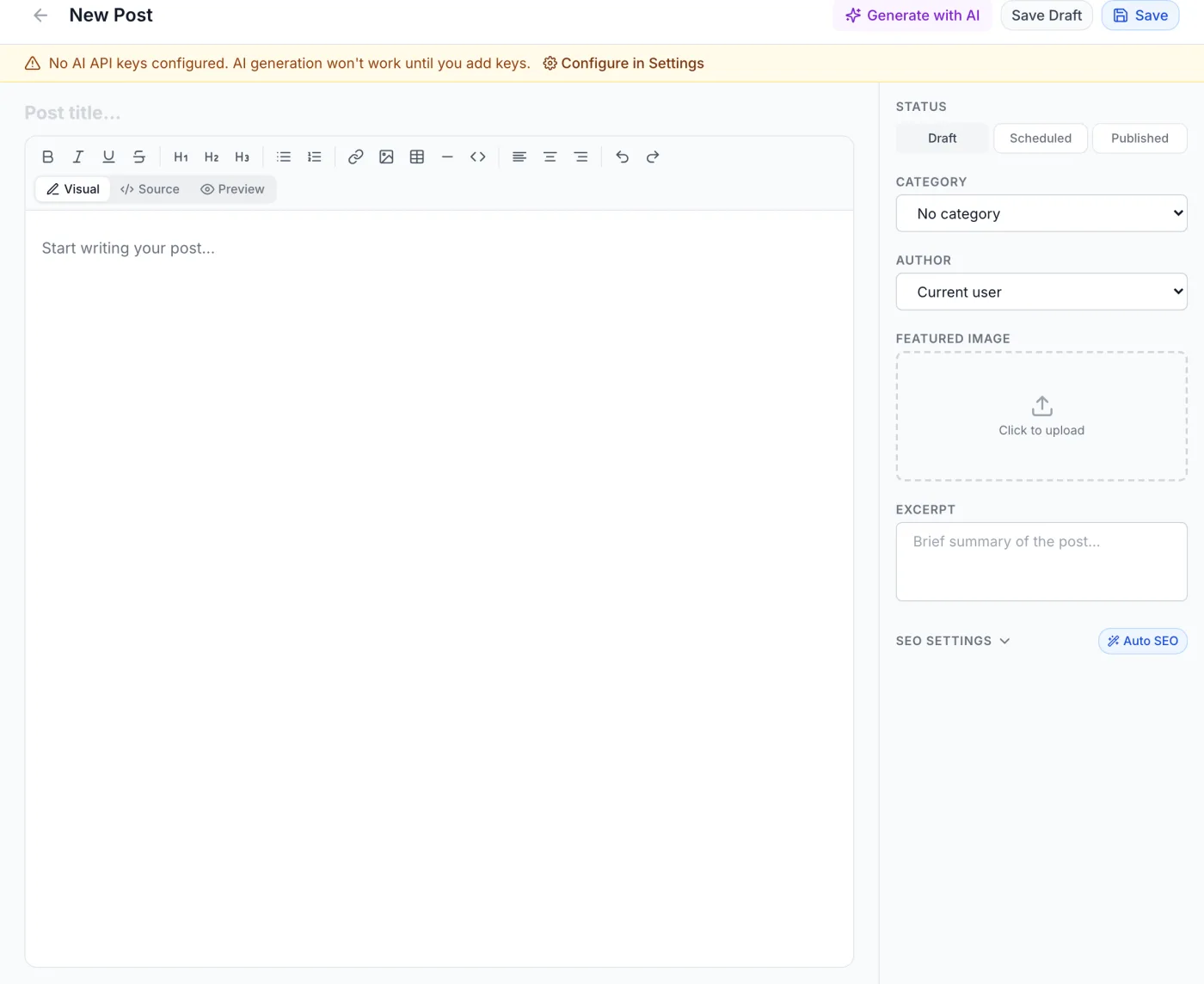The height and width of the screenshot is (984, 1204).
Task: Apply Heading 2 style
Action: click(x=212, y=157)
